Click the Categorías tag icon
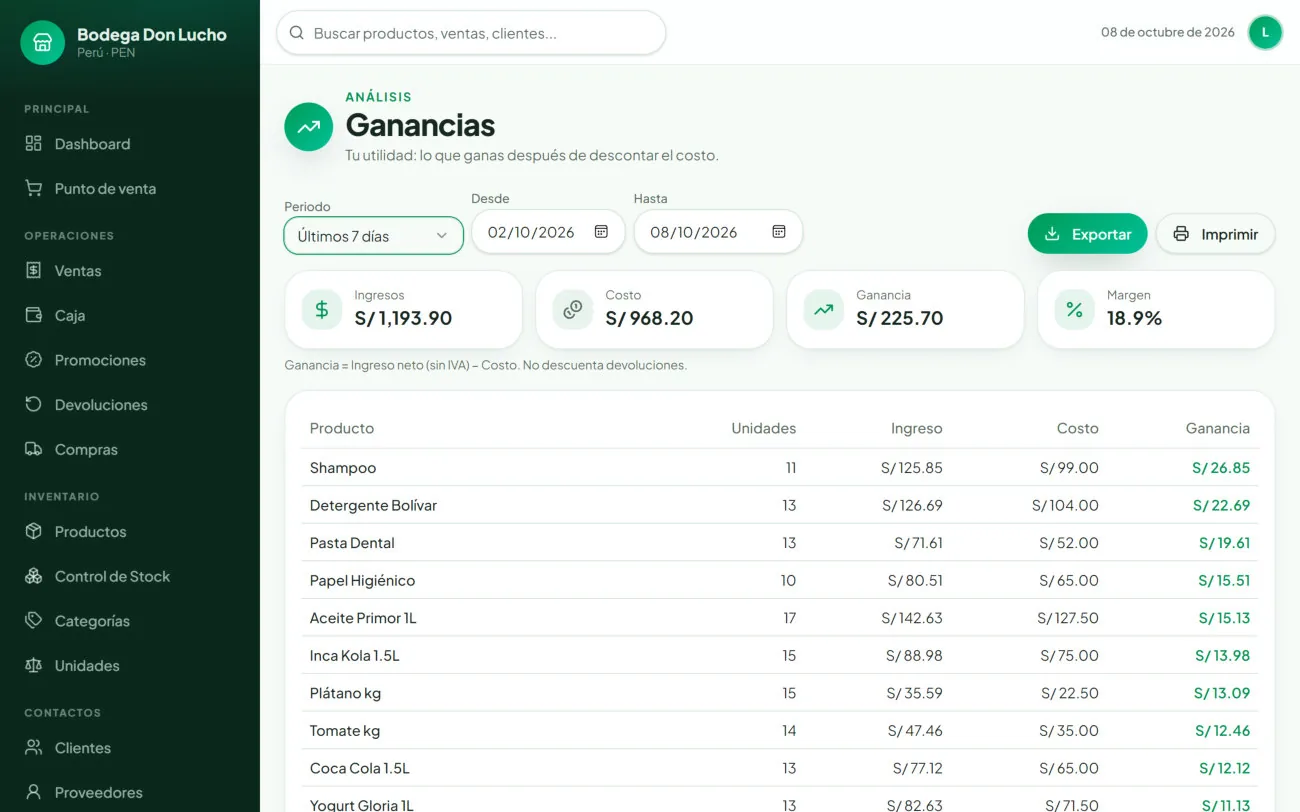 pos(34,621)
